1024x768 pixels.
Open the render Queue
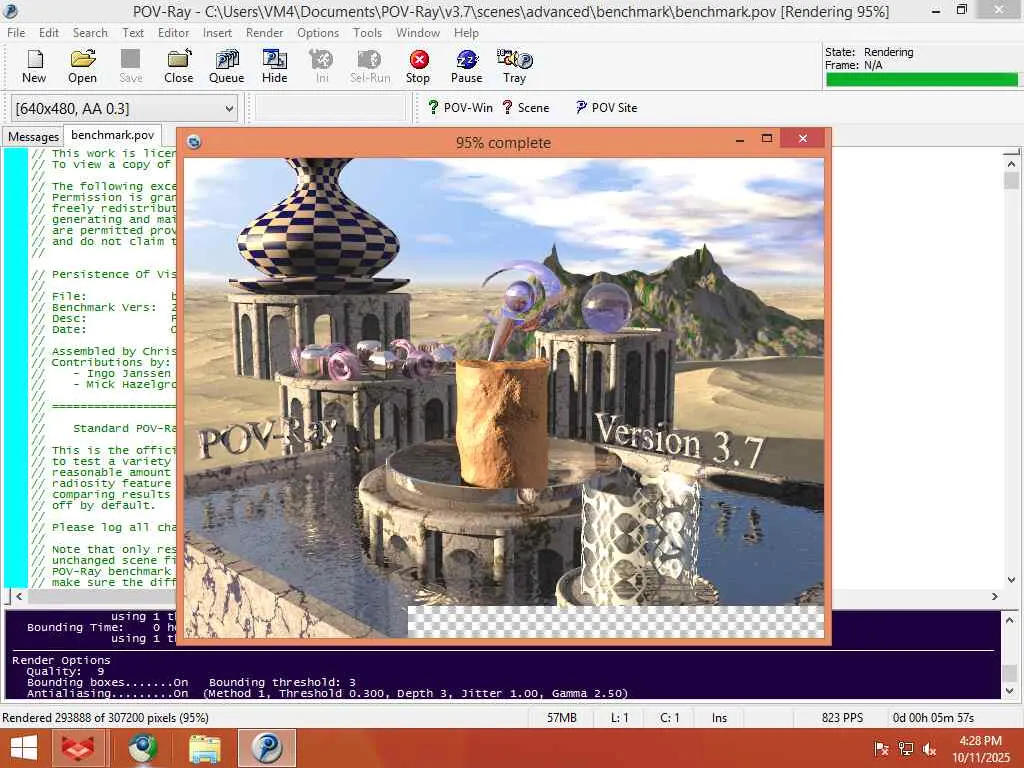[x=227, y=67]
